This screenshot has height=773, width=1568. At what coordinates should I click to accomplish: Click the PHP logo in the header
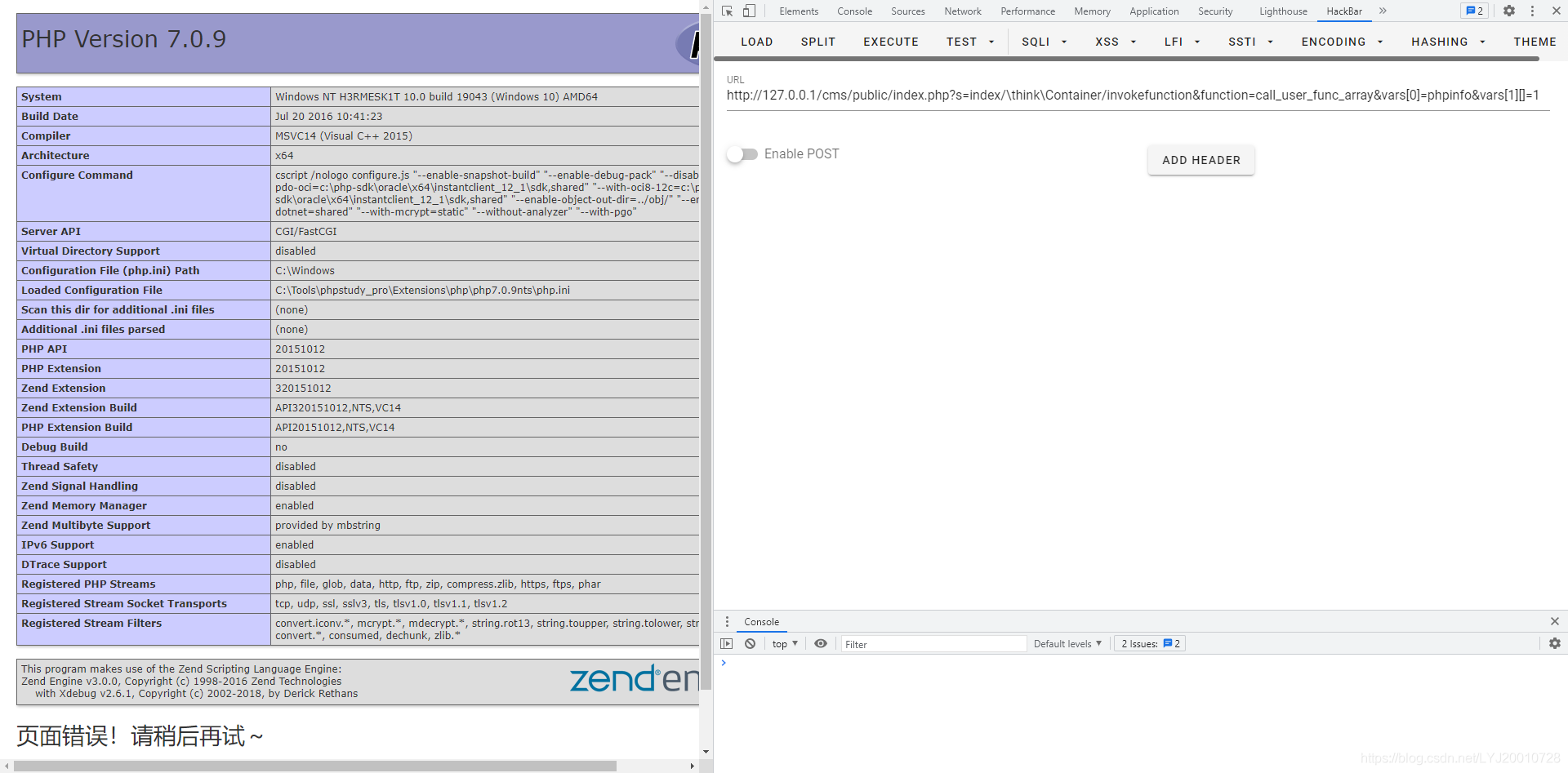(x=688, y=43)
